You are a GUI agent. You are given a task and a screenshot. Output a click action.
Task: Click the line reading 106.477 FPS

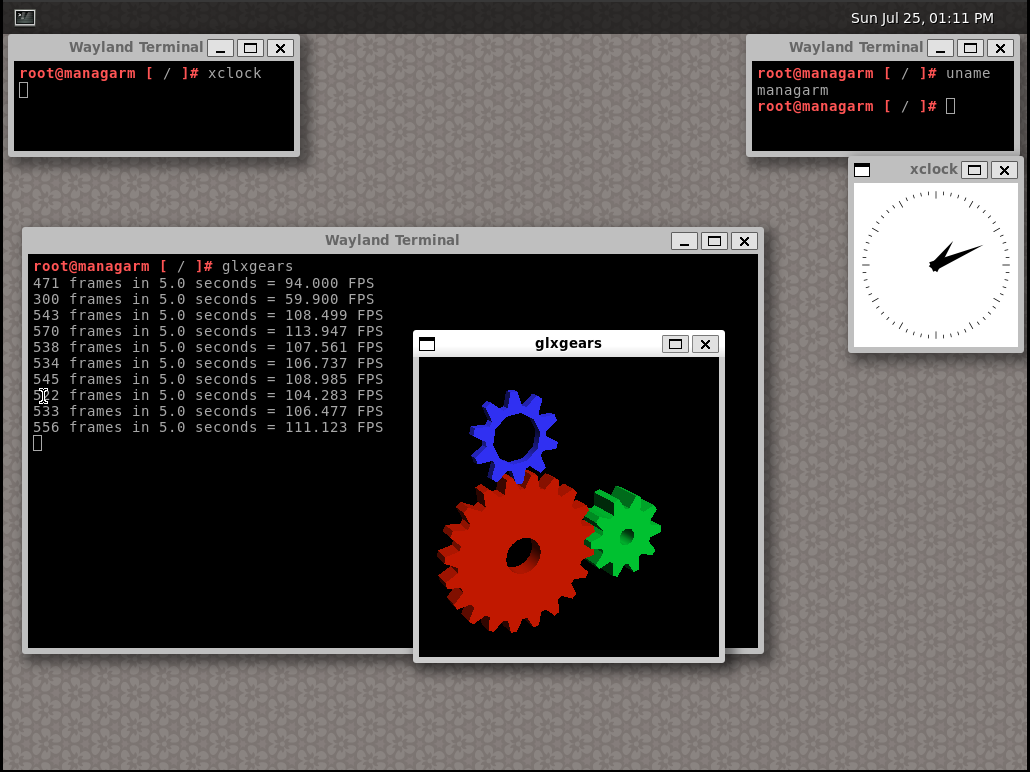click(x=208, y=411)
